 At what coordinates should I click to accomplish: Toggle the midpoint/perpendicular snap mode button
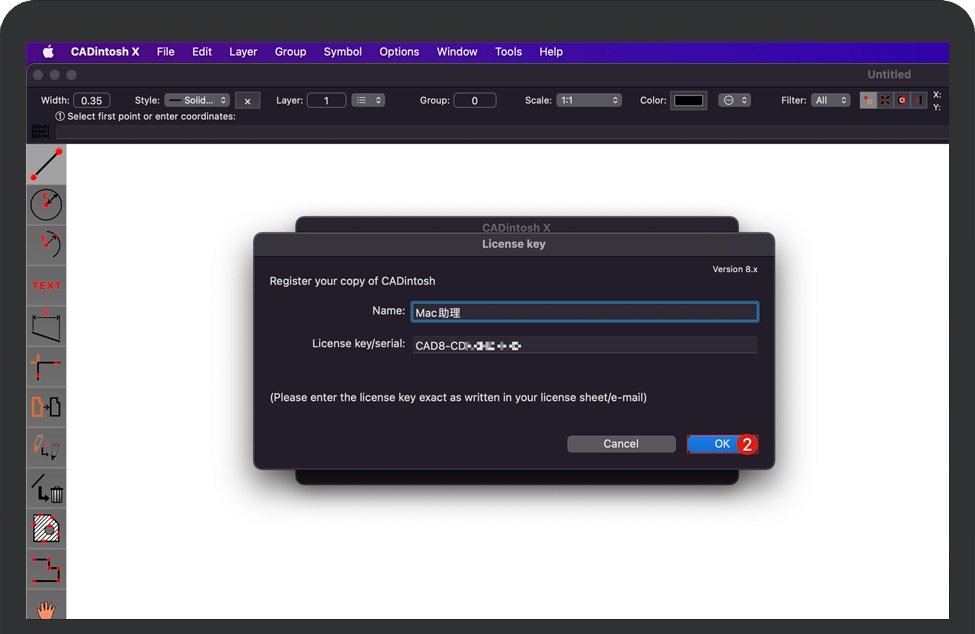click(x=918, y=100)
